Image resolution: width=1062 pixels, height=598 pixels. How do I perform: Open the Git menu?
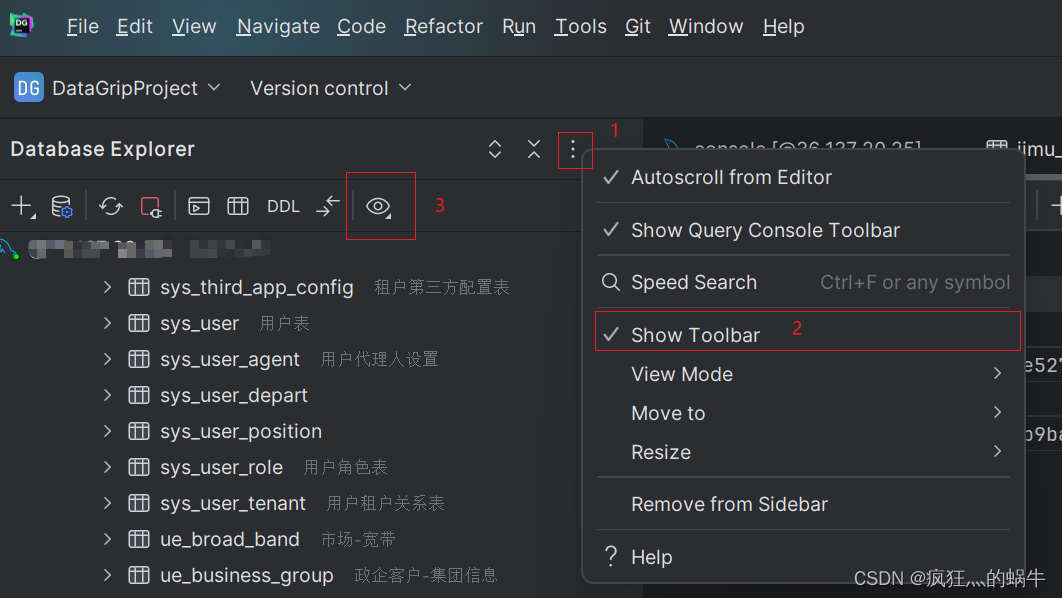point(637,26)
